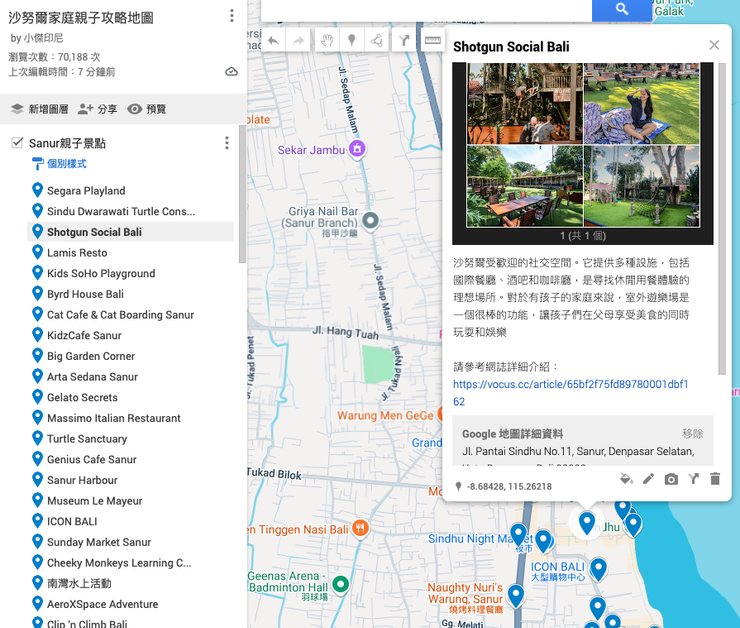Click the trash Delete feature icon

pos(715,479)
